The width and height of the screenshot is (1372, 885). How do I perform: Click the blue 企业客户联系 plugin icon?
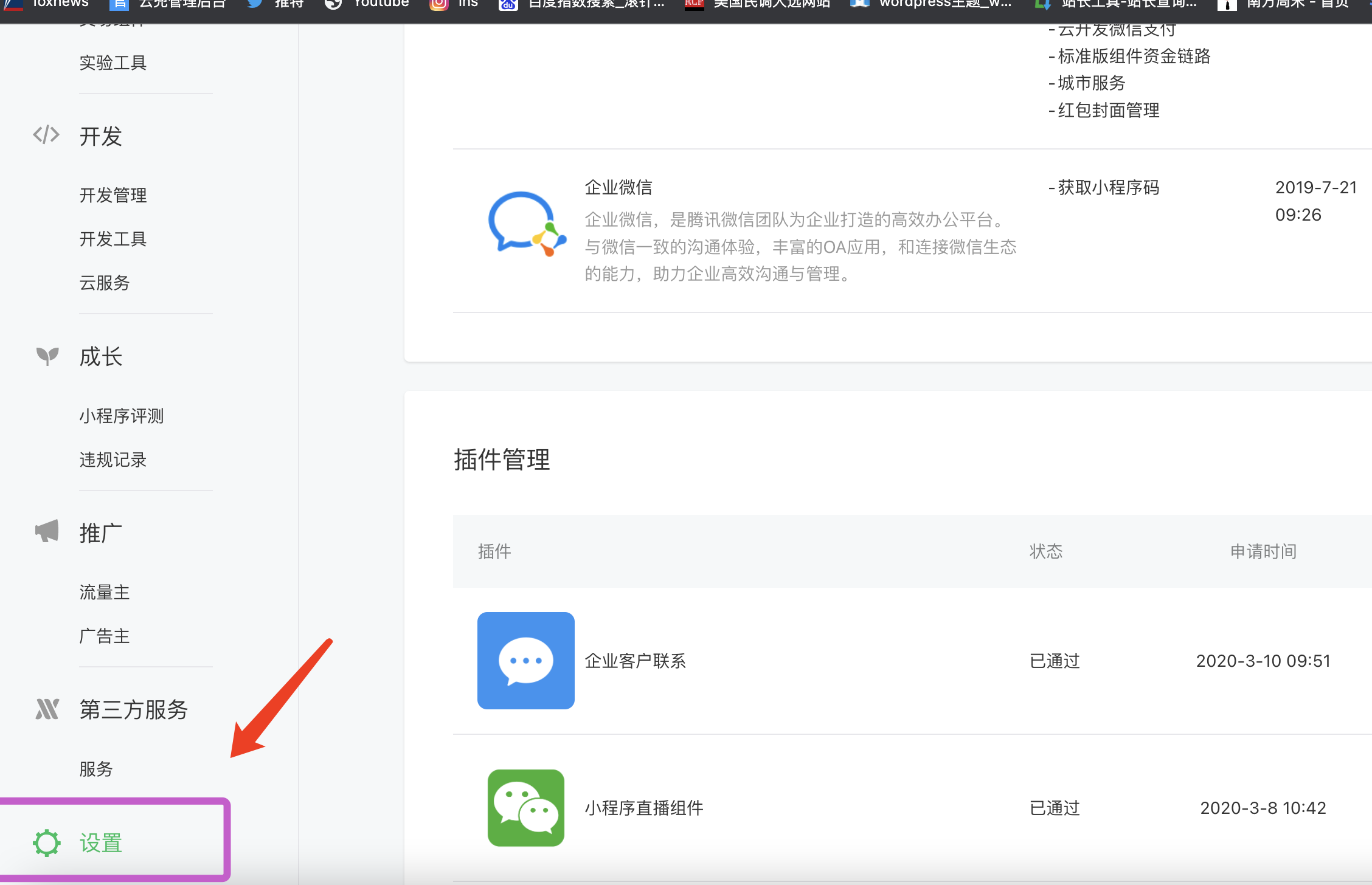[x=526, y=661]
